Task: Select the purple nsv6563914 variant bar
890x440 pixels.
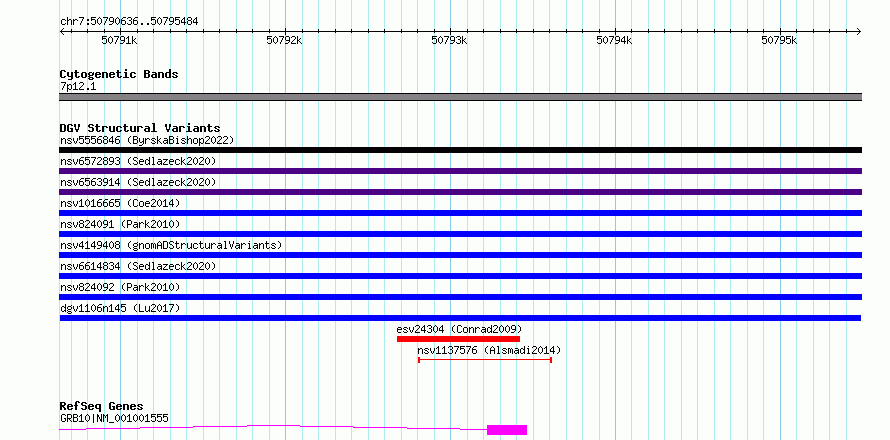Action: pos(460,192)
